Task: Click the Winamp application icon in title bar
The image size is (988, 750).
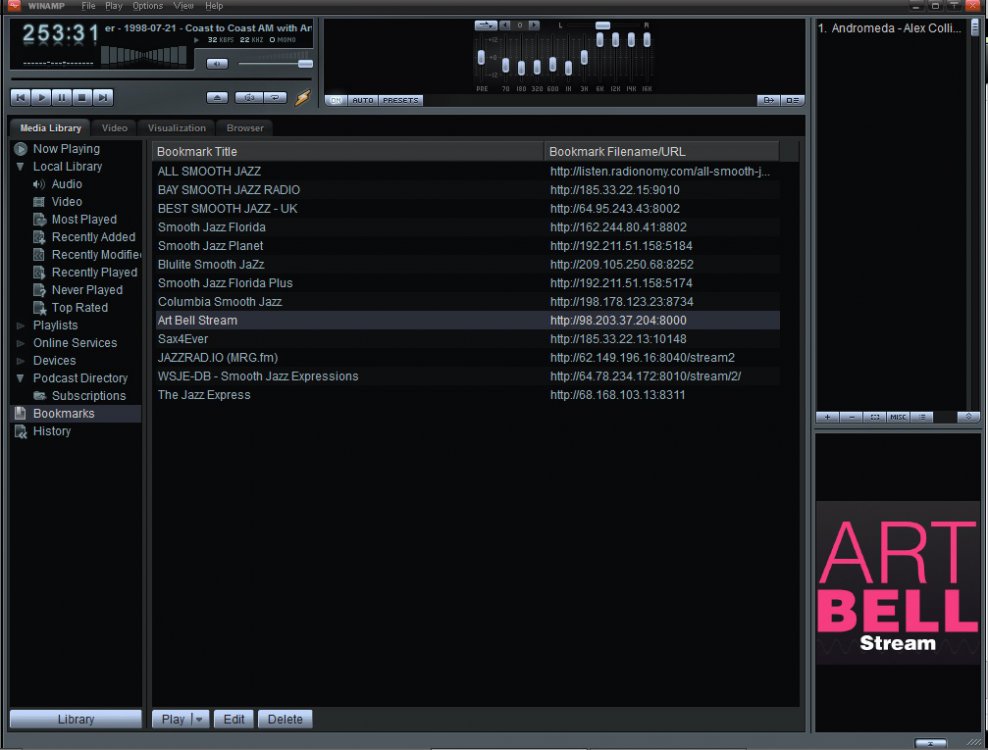Action: tap(13, 6)
